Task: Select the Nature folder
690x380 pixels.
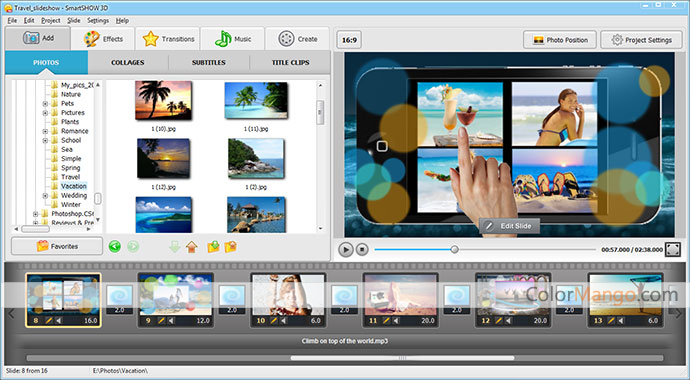Action: click(70, 94)
